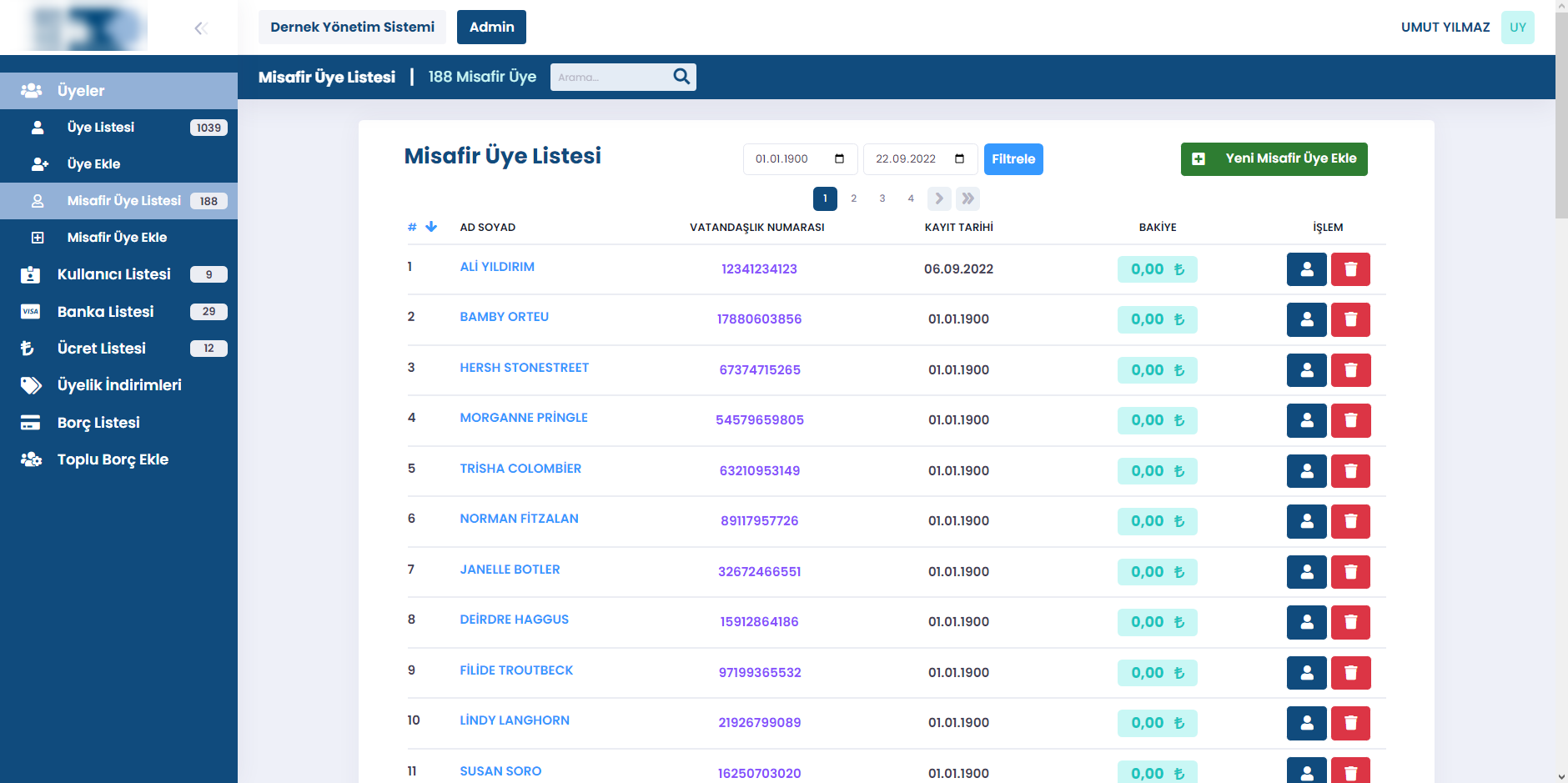Focus the Arama search field
Image resolution: width=1568 pixels, height=783 pixels.
pyautogui.click(x=611, y=78)
